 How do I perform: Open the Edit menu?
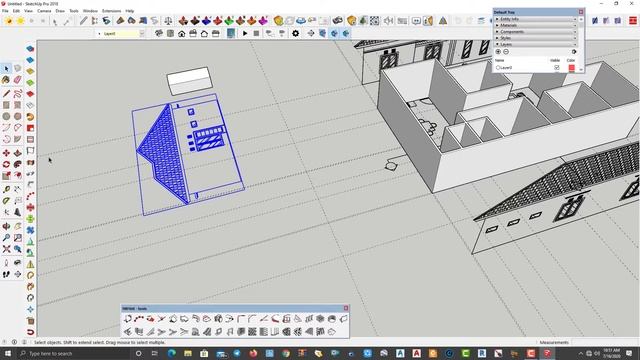pos(16,11)
